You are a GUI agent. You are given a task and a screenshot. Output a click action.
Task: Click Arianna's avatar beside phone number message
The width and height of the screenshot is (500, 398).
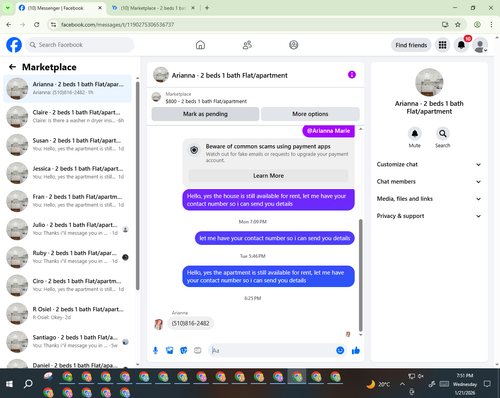click(x=159, y=324)
